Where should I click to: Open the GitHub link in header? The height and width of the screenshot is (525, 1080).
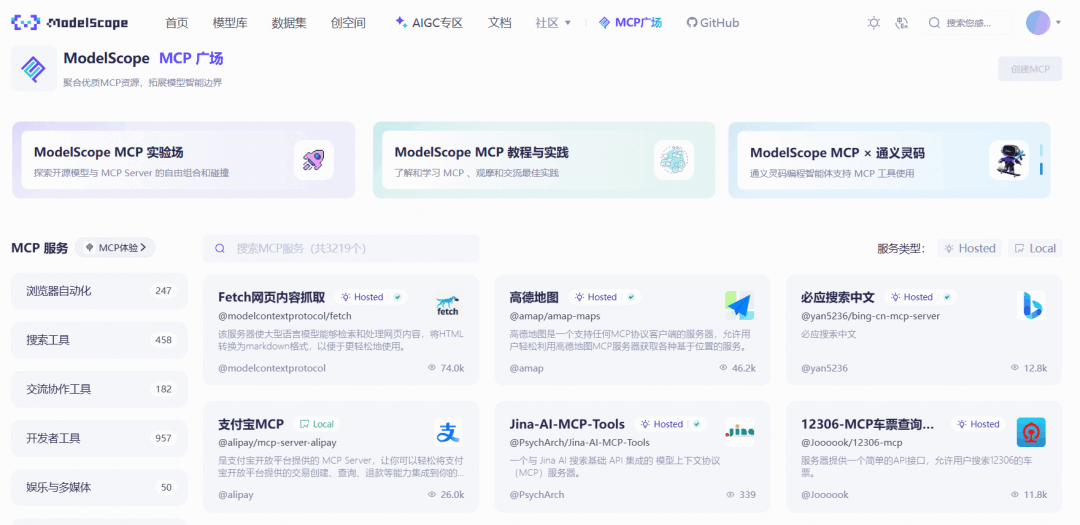(713, 23)
